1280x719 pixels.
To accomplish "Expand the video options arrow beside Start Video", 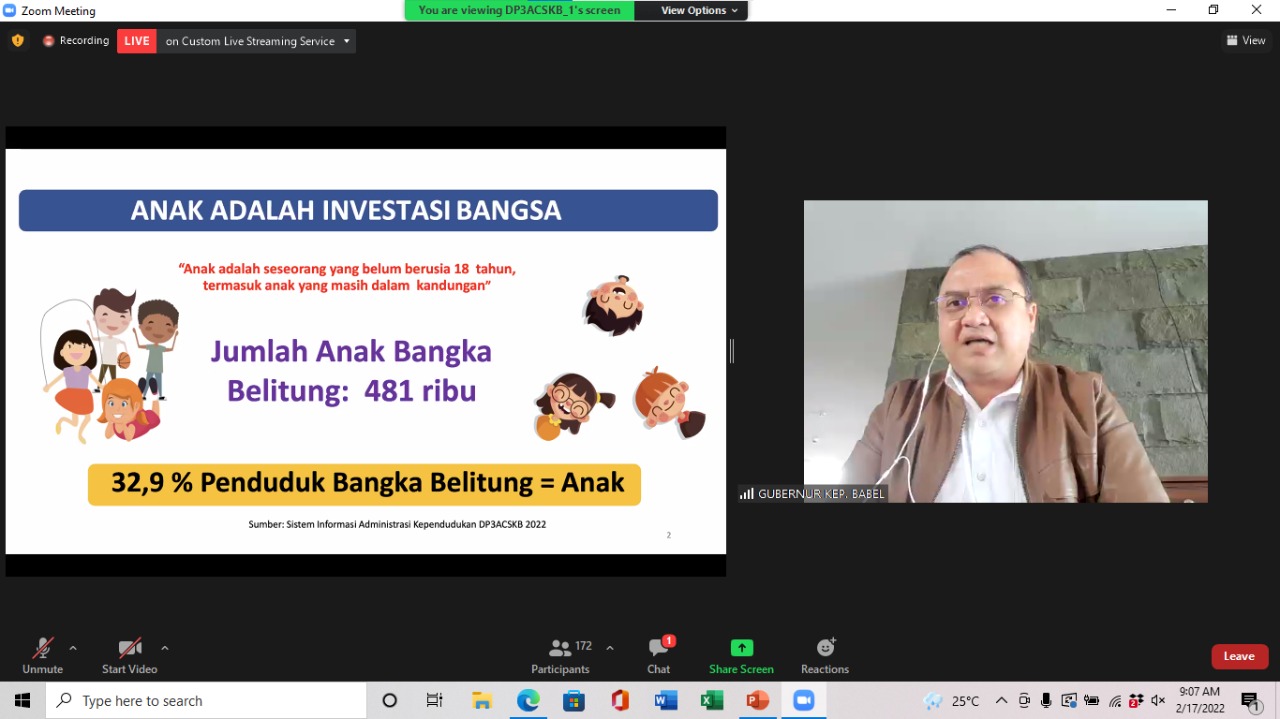I will (x=165, y=648).
